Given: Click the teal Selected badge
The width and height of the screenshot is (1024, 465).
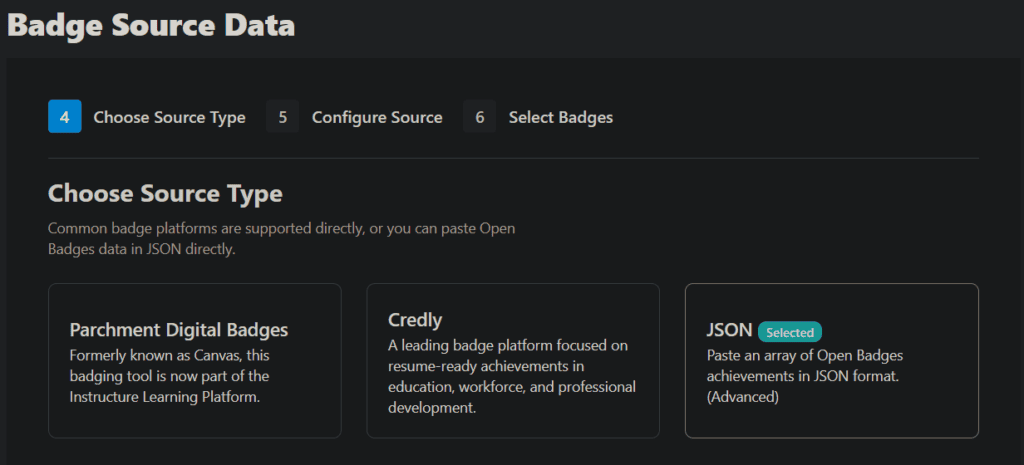Looking at the screenshot, I should (790, 332).
